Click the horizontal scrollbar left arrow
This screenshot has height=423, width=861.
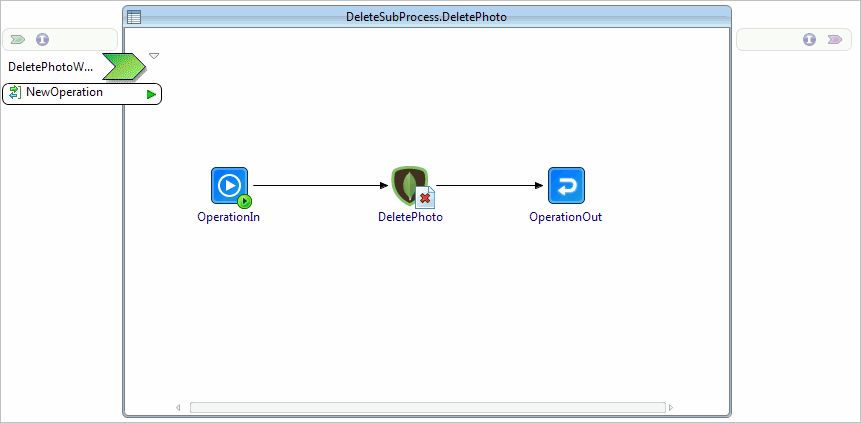178,408
